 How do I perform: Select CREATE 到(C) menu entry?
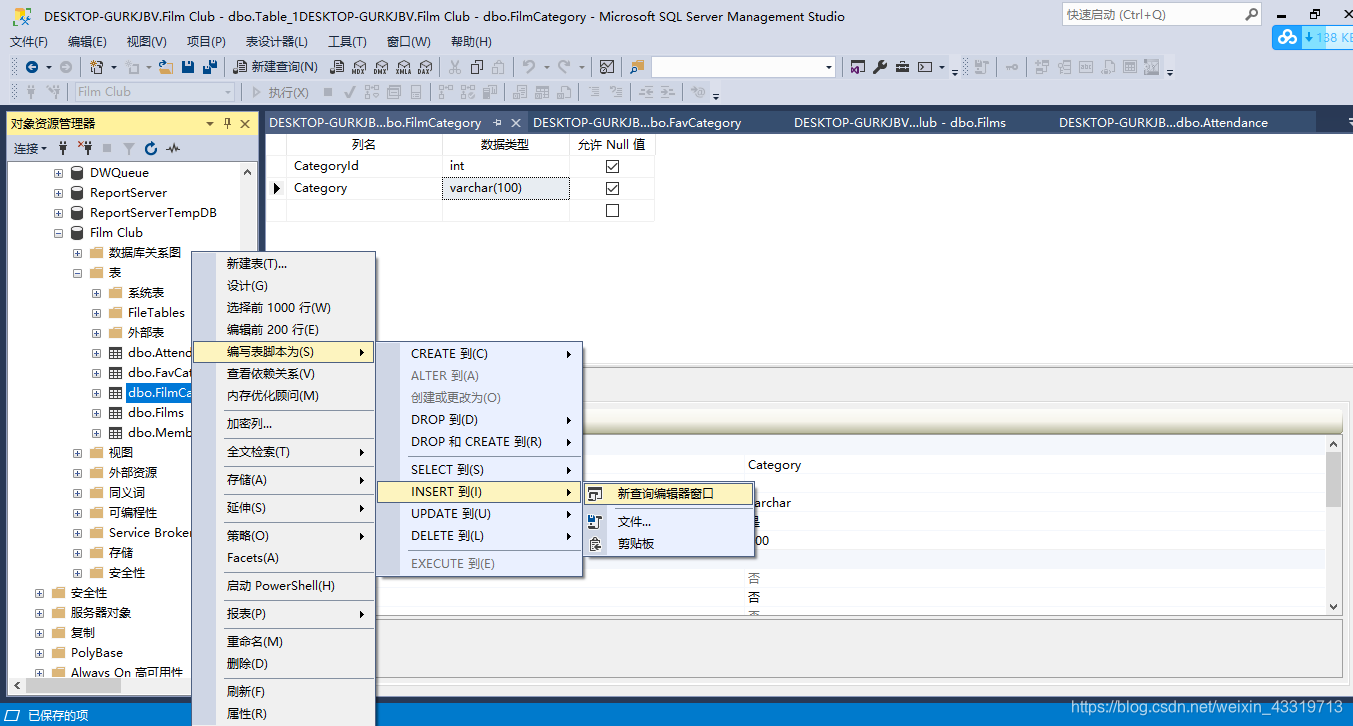(479, 354)
